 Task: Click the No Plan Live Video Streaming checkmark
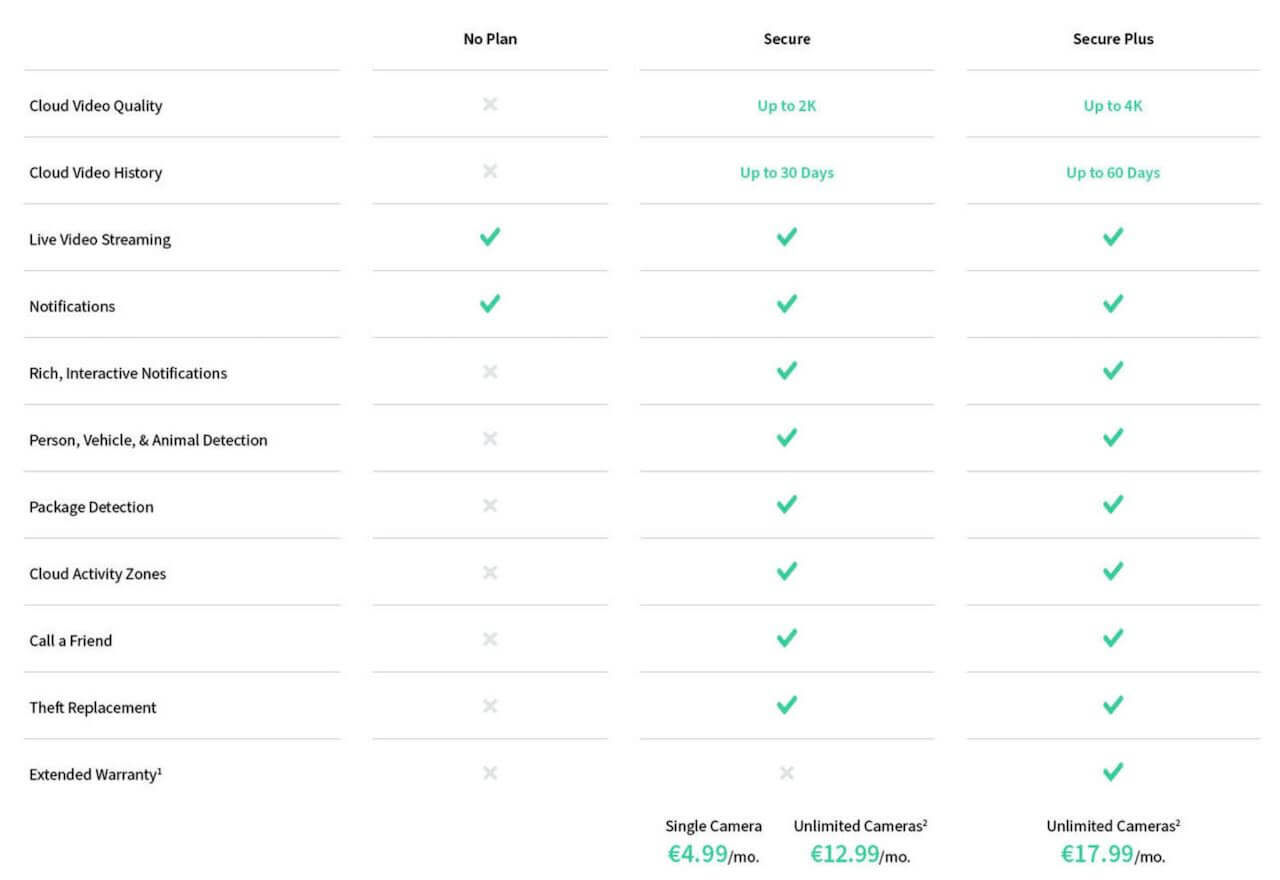[489, 237]
